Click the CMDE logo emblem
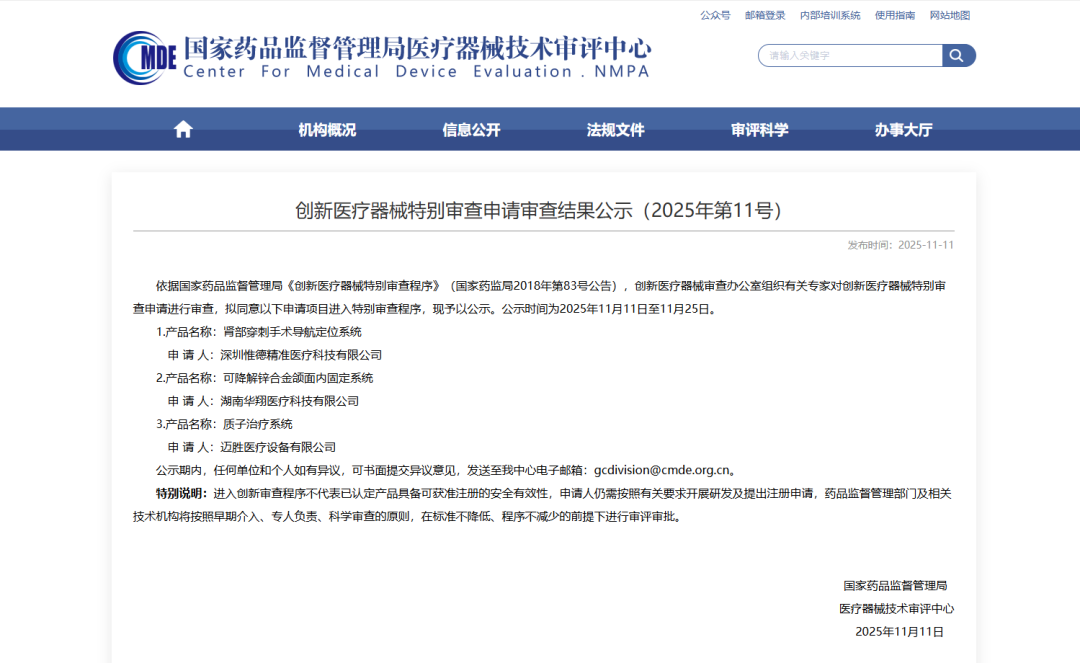 click(144, 58)
